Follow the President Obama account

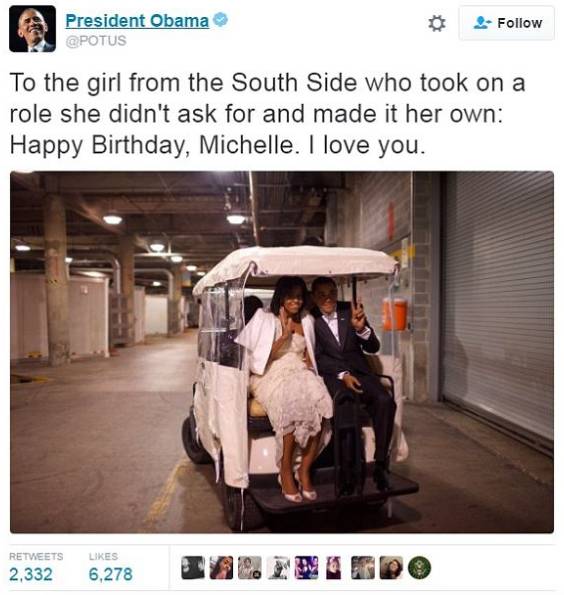pyautogui.click(x=506, y=23)
